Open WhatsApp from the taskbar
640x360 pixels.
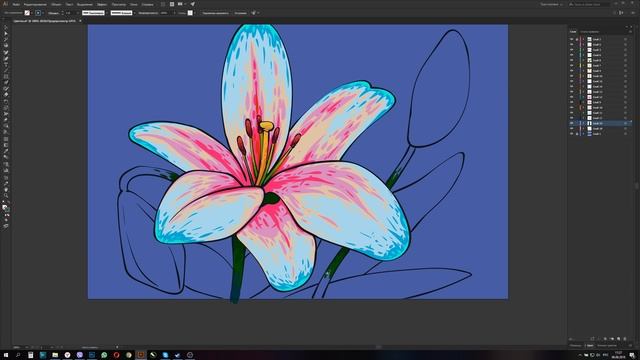coord(104,355)
